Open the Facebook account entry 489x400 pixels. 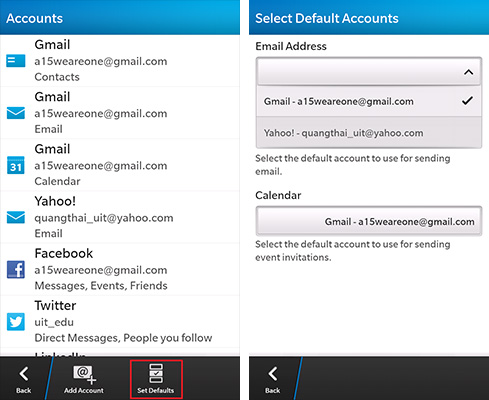[x=120, y=269]
